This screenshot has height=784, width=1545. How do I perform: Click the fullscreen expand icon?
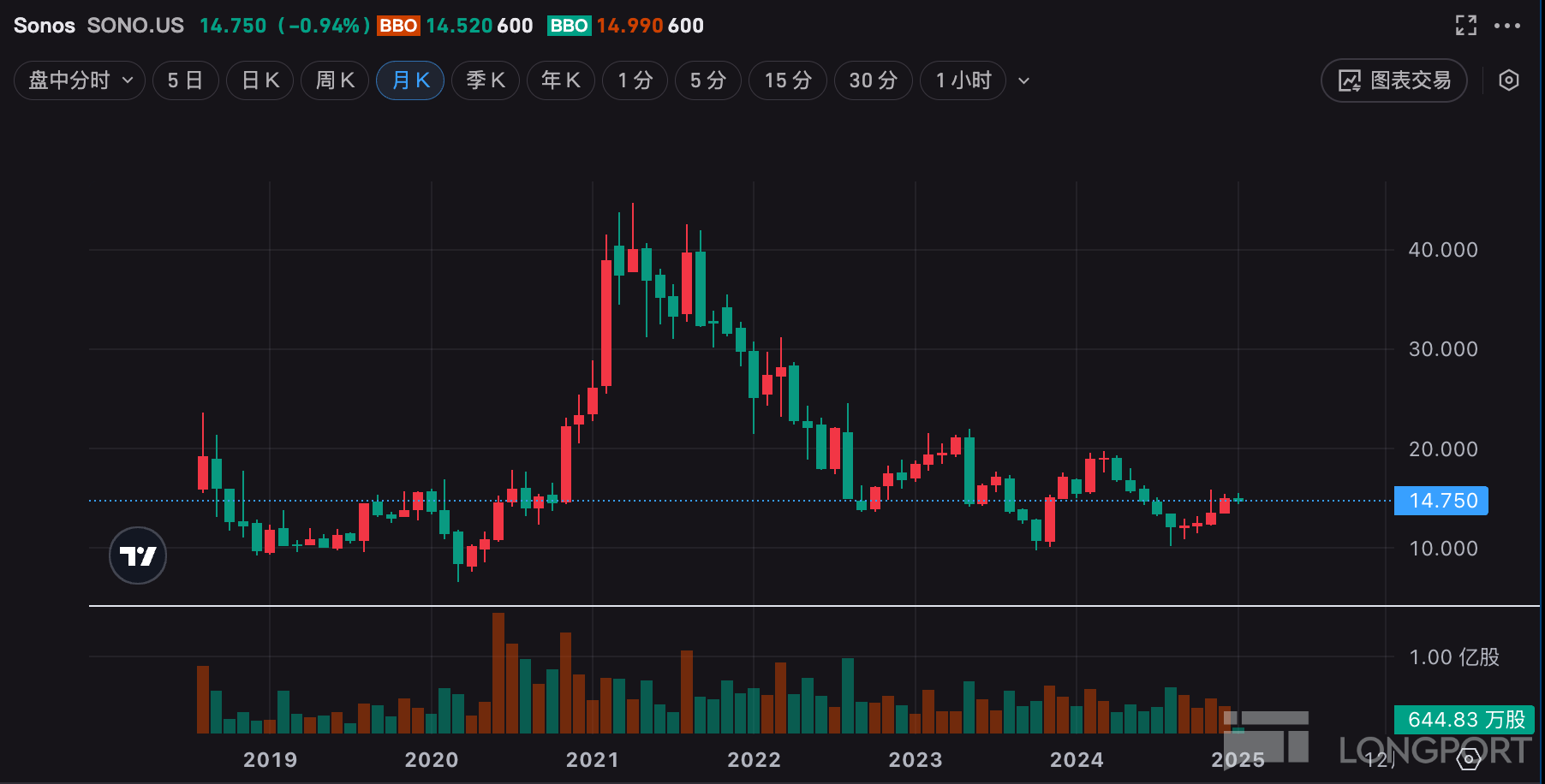pyautogui.click(x=1465, y=26)
